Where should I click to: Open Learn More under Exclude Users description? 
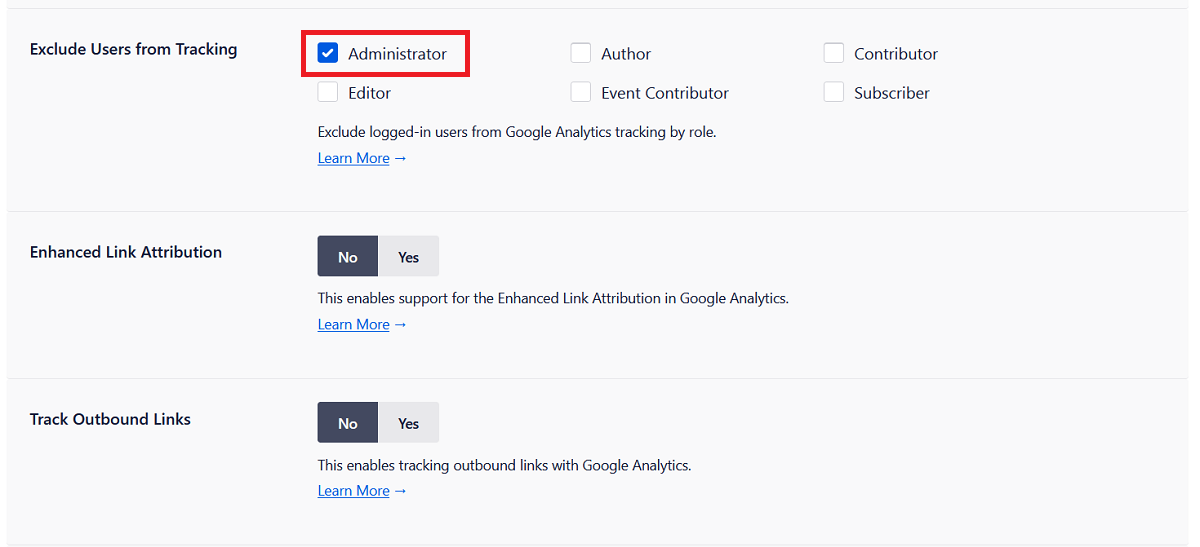pyautogui.click(x=353, y=158)
